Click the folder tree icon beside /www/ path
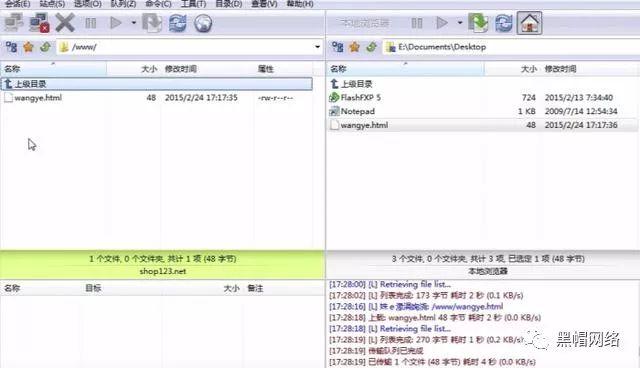The image size is (640, 368). click(x=11, y=47)
